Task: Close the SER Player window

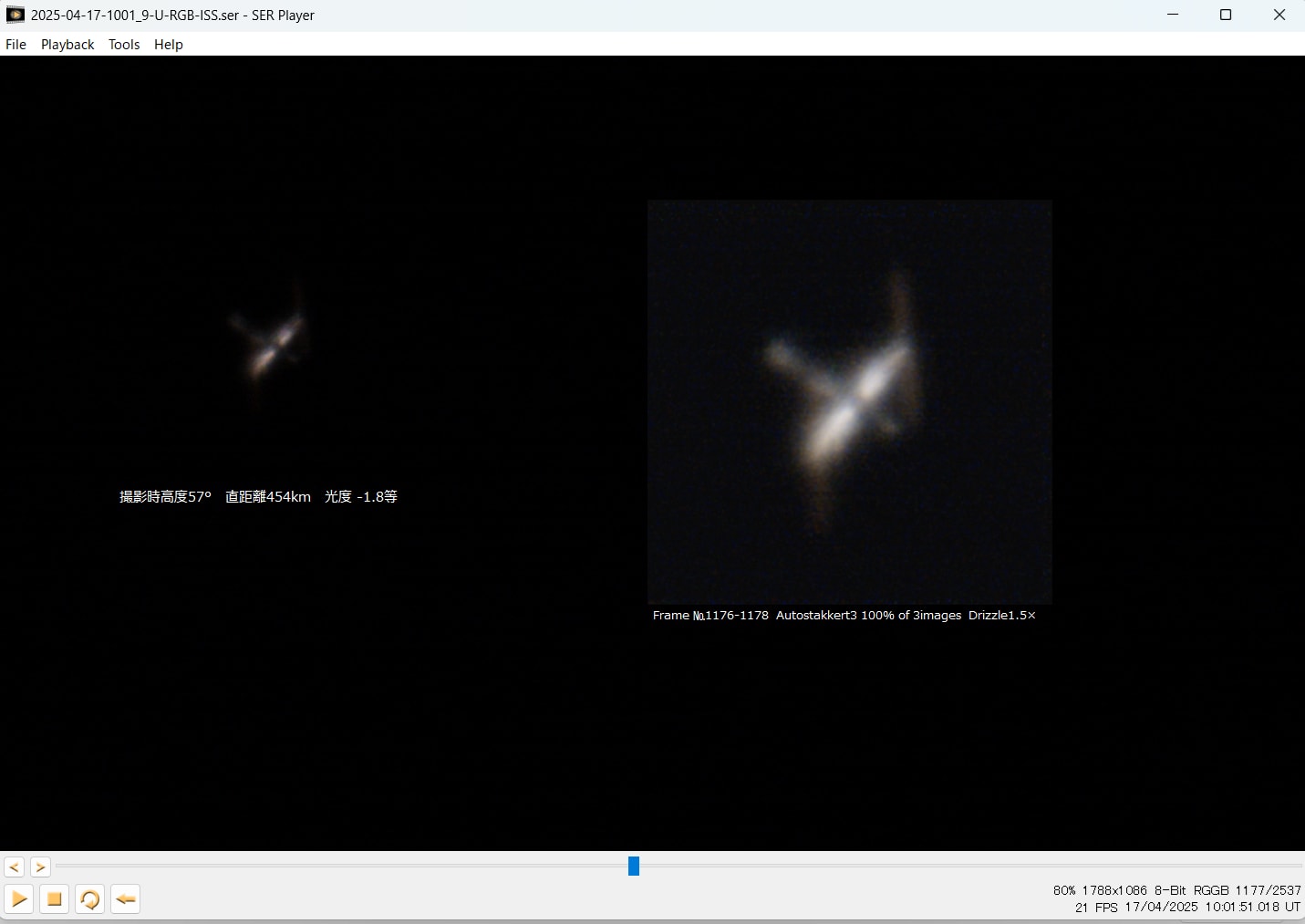Action: pos(1279,15)
